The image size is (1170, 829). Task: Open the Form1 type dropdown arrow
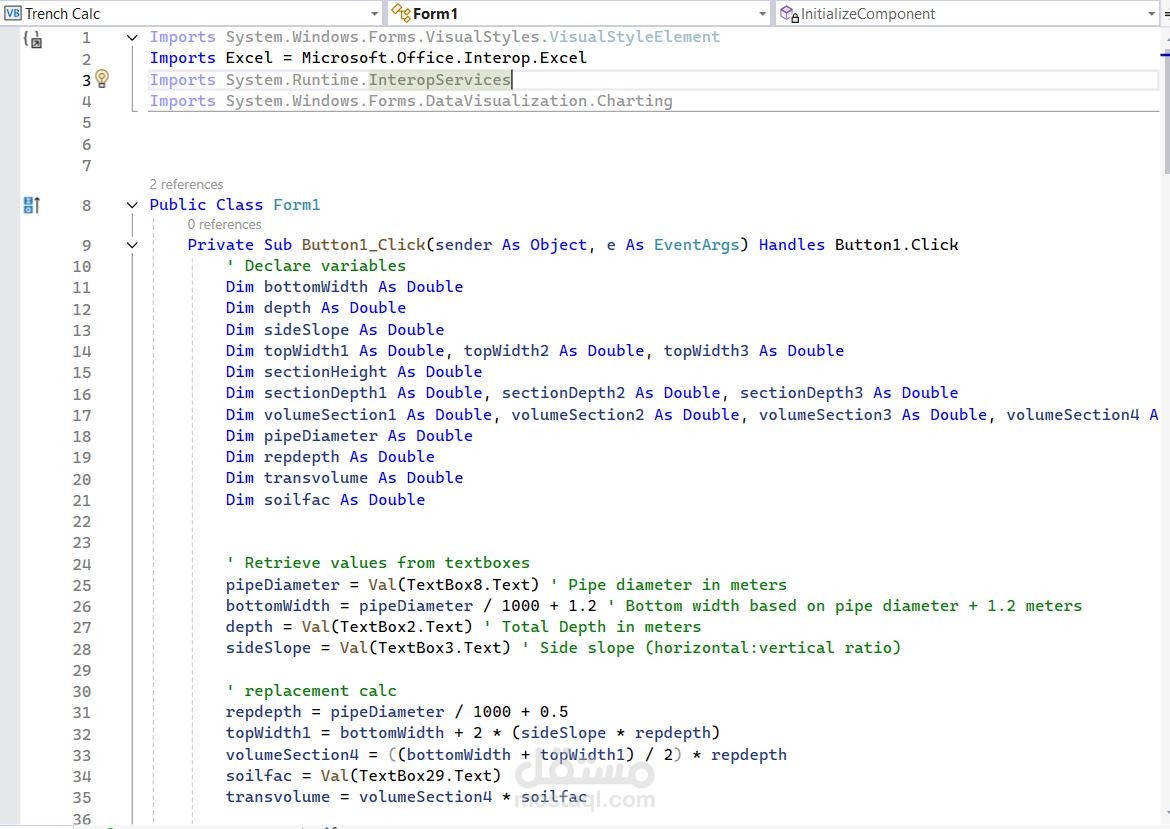pyautogui.click(x=762, y=13)
